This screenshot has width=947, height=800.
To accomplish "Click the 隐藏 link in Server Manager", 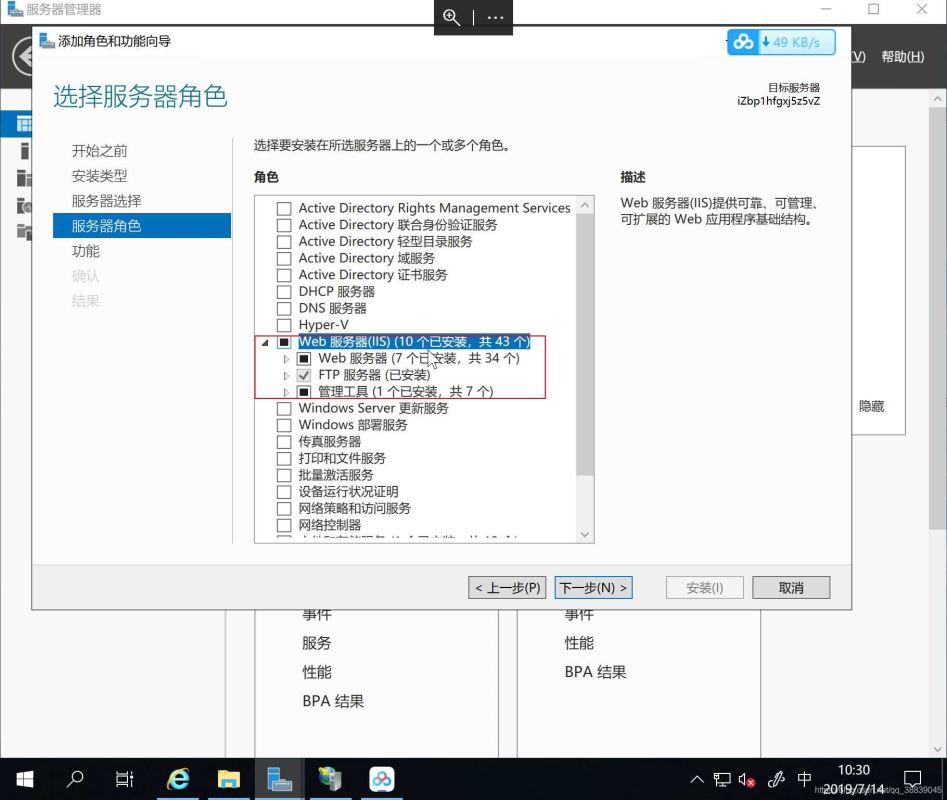I will point(872,406).
